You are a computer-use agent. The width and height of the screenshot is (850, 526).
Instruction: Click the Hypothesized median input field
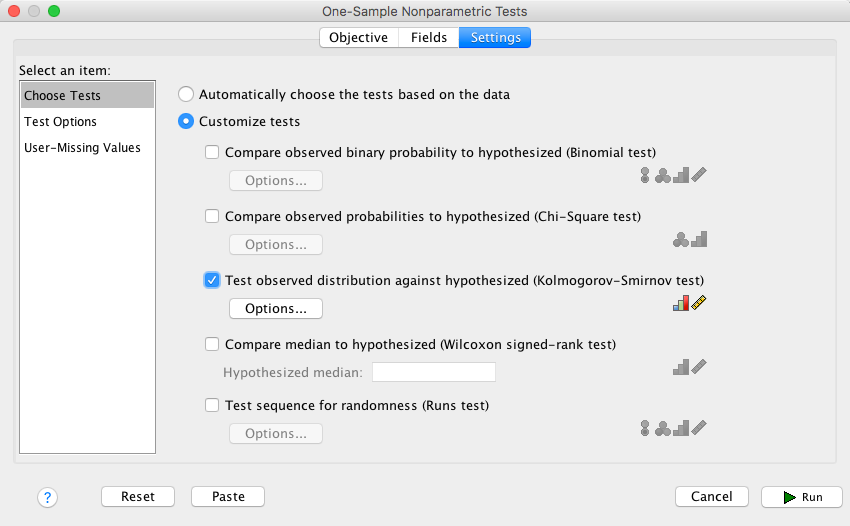(x=434, y=372)
